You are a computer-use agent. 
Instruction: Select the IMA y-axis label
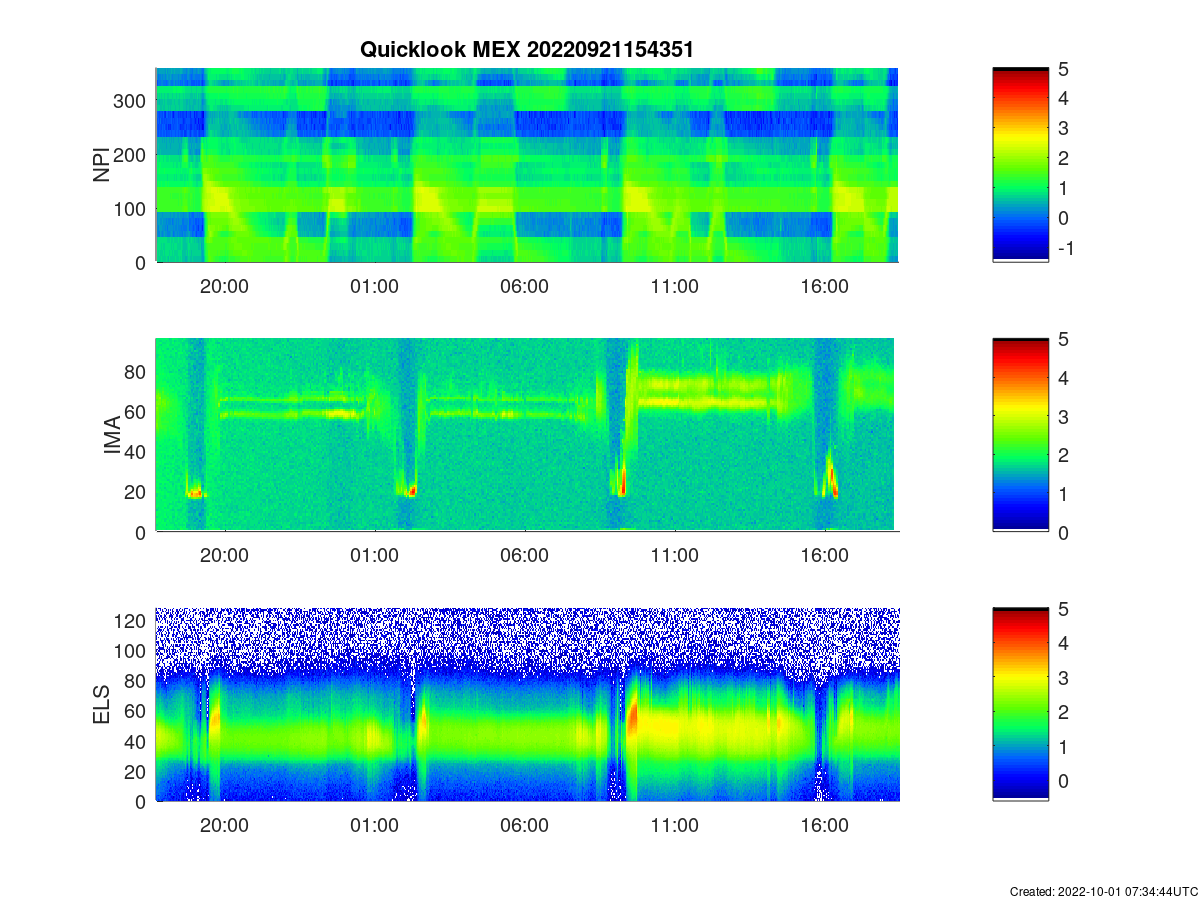(112, 436)
